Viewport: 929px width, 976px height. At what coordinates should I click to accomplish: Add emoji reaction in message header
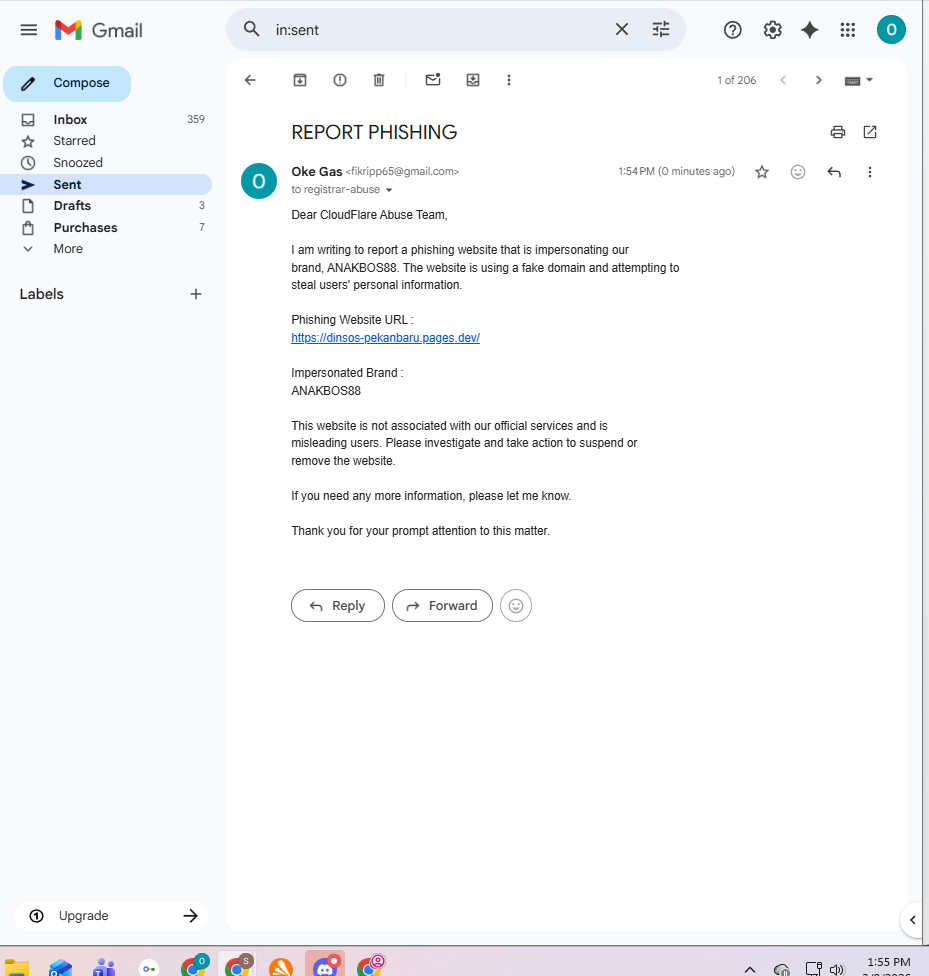click(798, 172)
